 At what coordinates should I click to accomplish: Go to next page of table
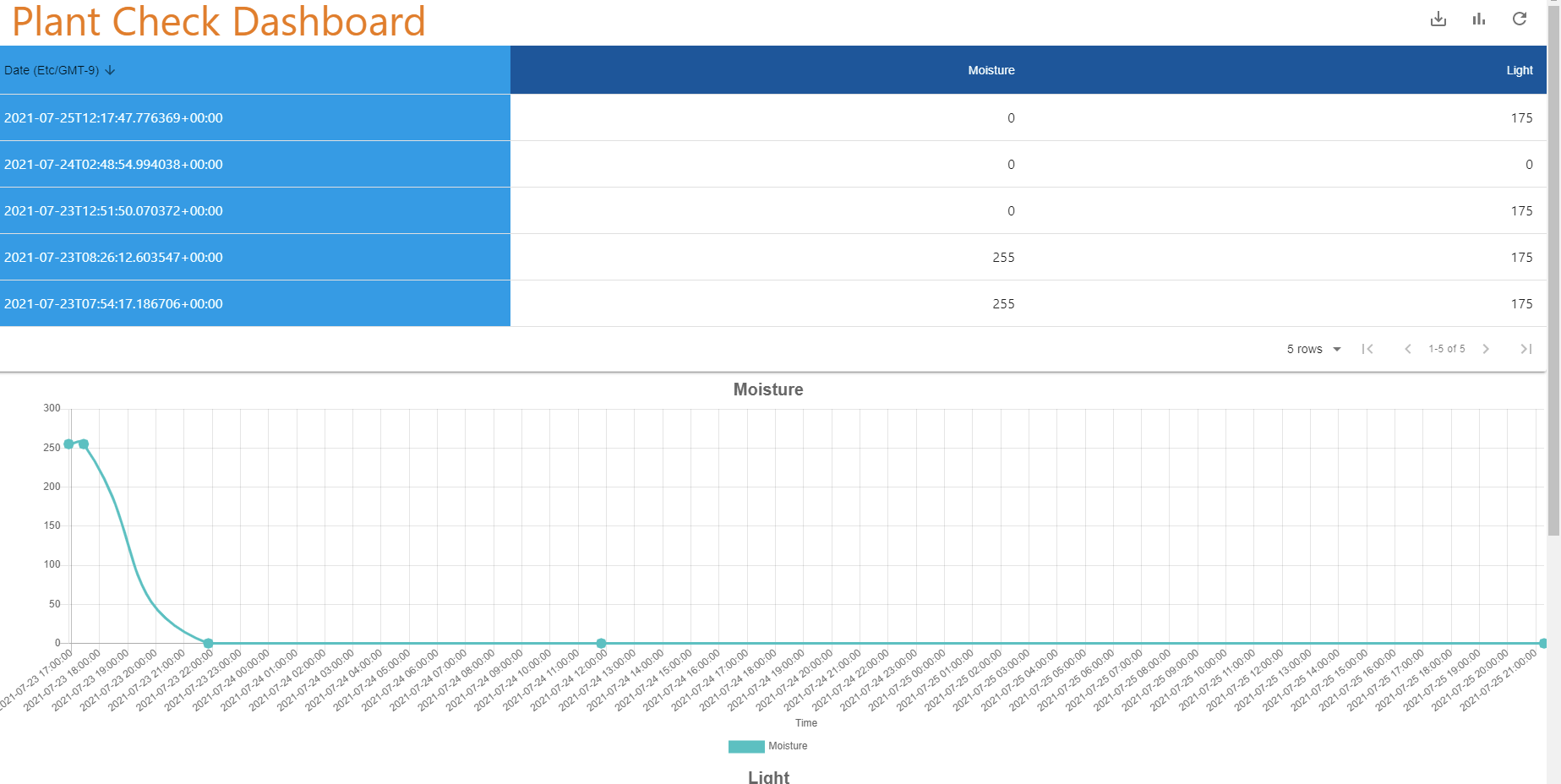[x=1485, y=349]
